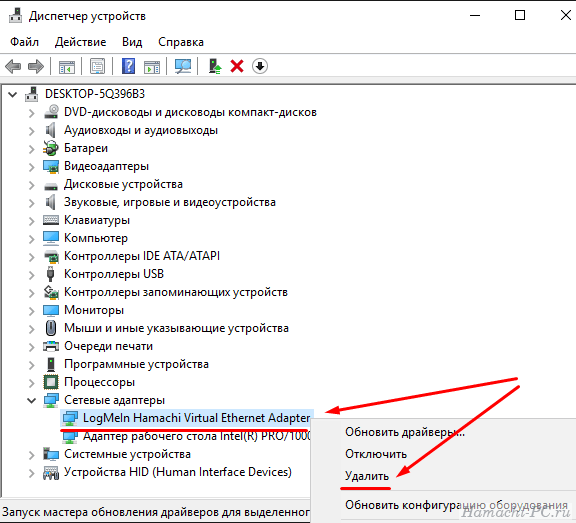The image size is (576, 523).
Task: Click the Устройства HID icon
Action: click(x=51, y=472)
